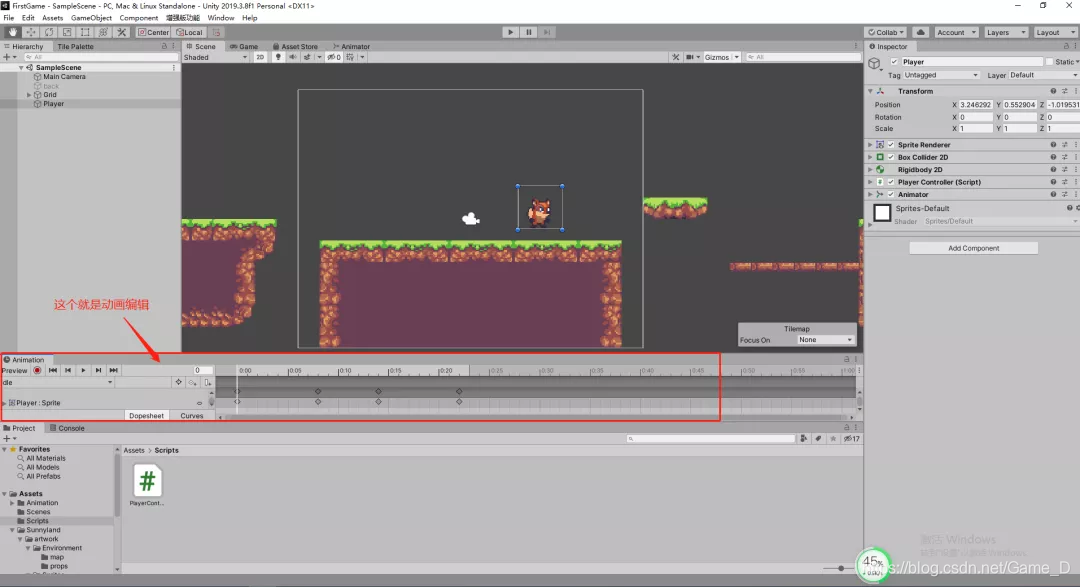The height and width of the screenshot is (587, 1080).
Task: Click the Play button in toolbar
Action: 510,32
